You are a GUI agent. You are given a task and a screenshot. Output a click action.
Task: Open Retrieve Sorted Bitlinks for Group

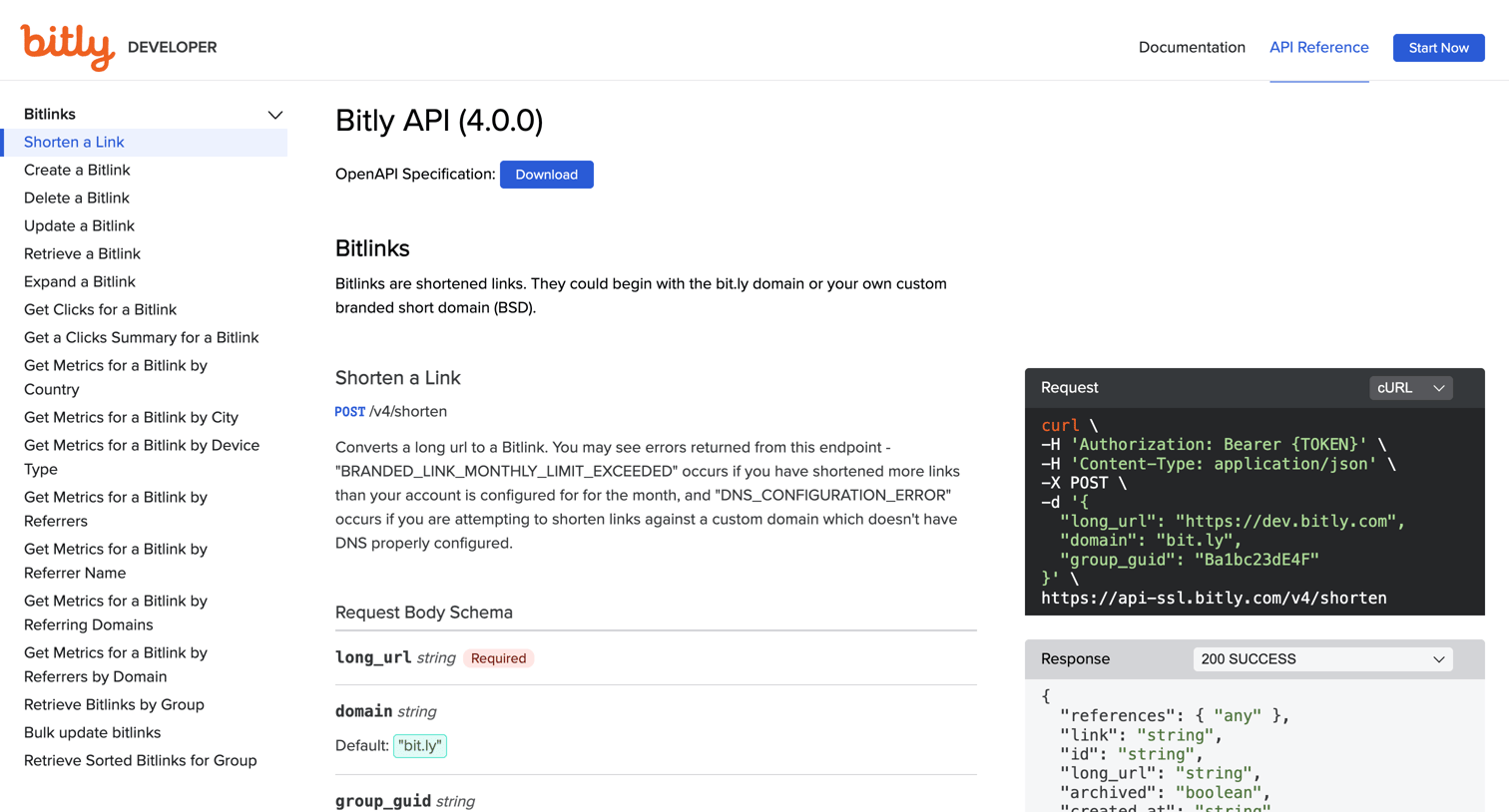140,761
